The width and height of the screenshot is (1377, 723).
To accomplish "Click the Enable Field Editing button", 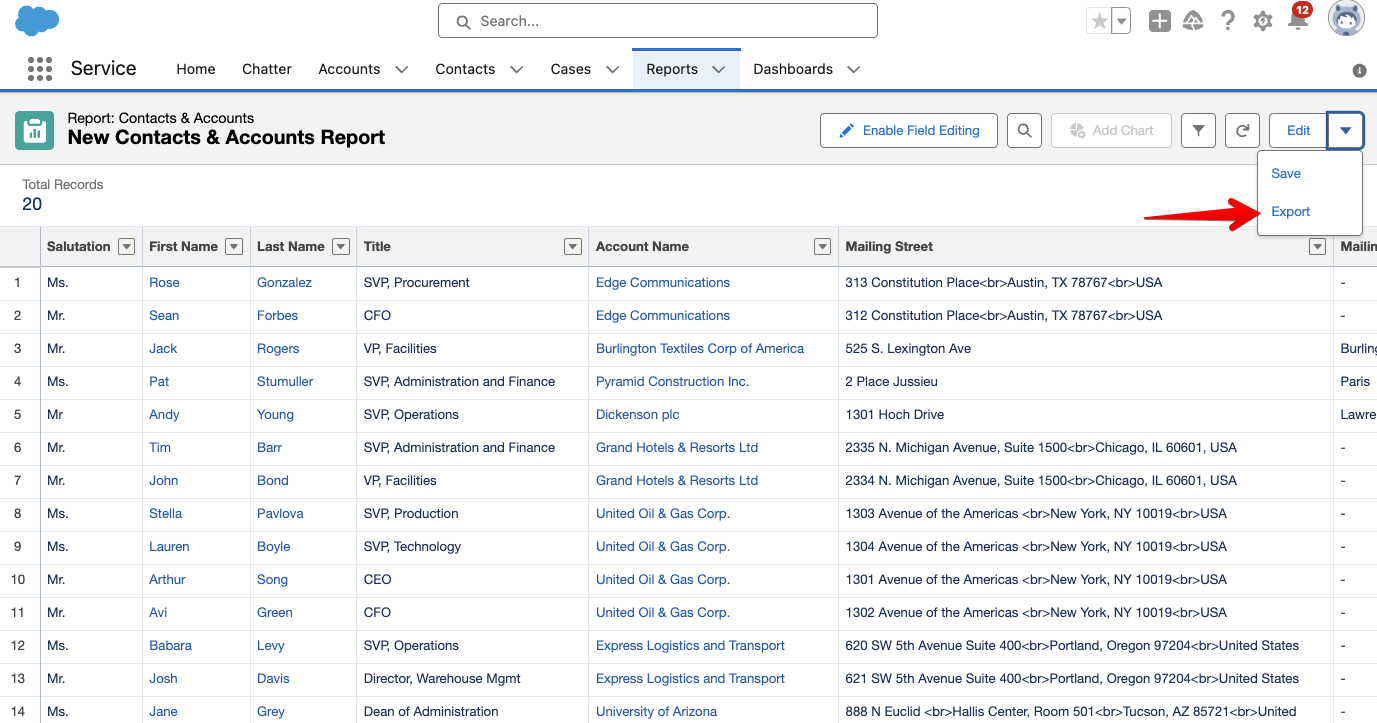I will [x=908, y=130].
